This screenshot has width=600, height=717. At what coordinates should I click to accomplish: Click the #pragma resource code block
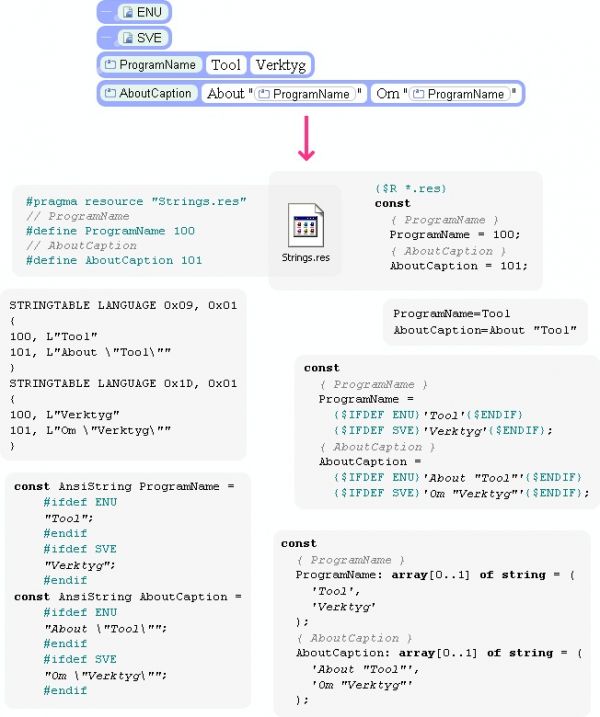coord(136,231)
